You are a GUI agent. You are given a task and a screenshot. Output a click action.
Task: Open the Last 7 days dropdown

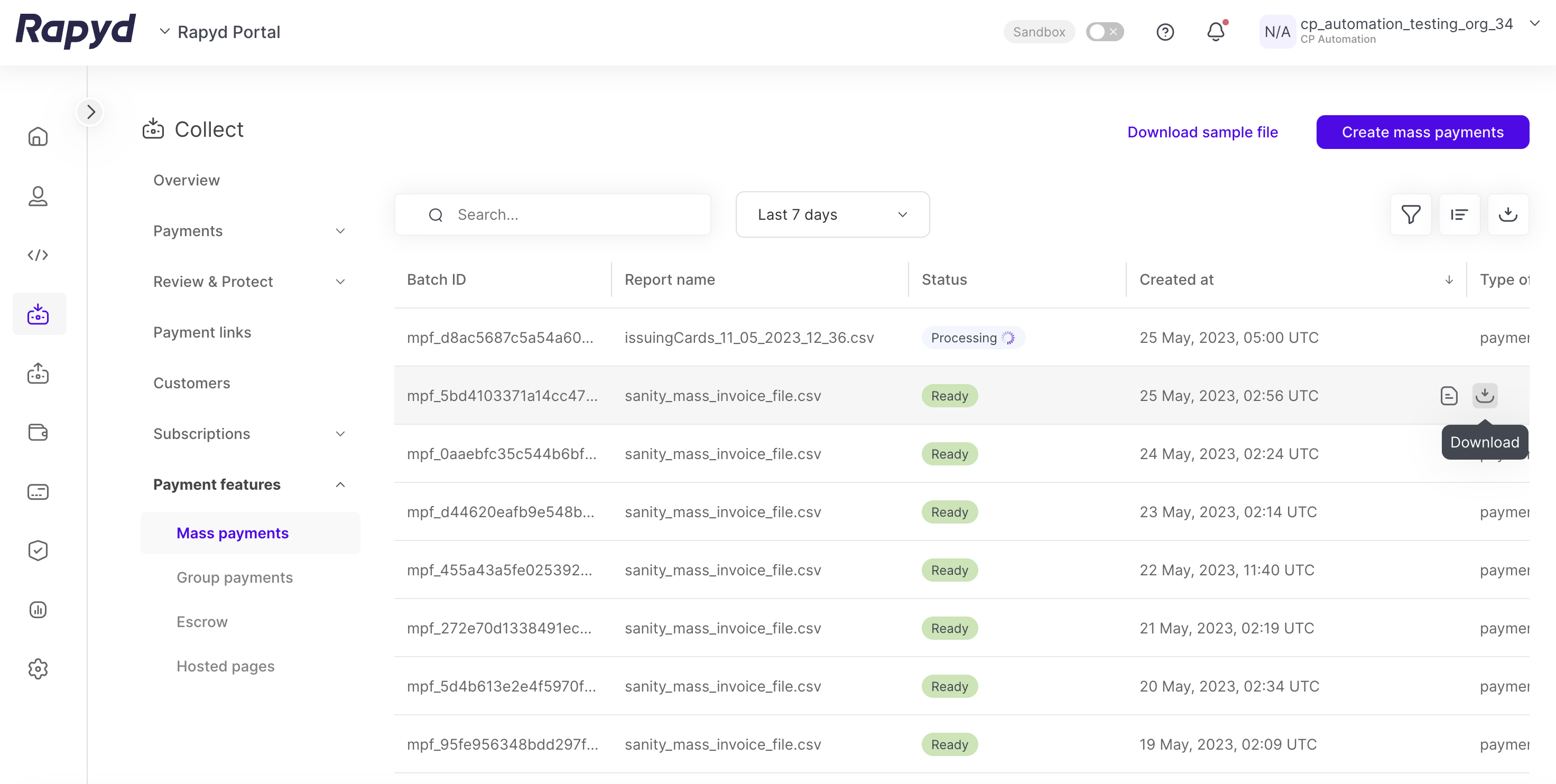tap(832, 214)
